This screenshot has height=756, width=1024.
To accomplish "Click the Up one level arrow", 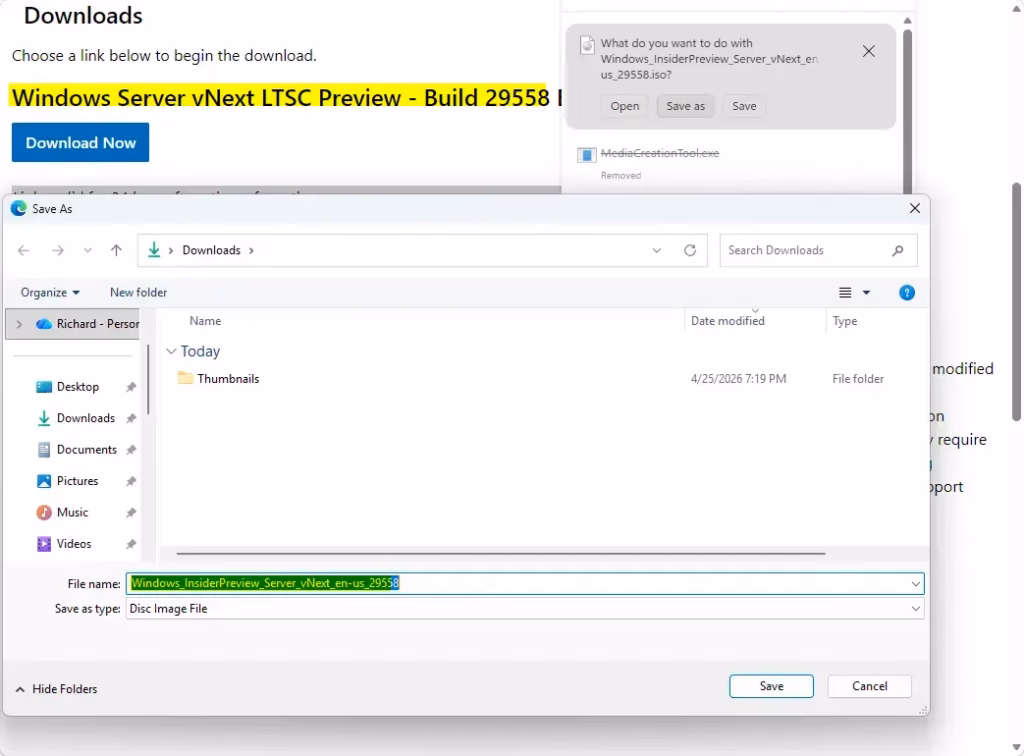I will [x=116, y=251].
